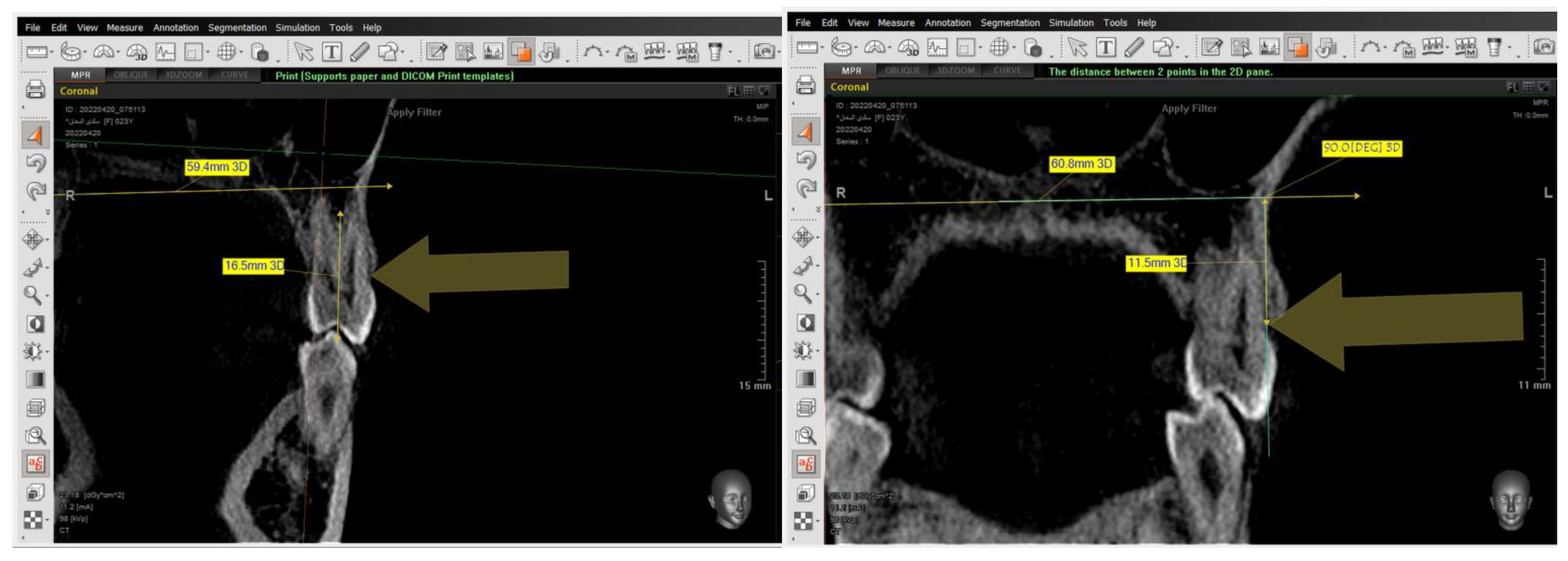Click the Apply Filter text in left pane
The image size is (1568, 561).
tap(414, 112)
